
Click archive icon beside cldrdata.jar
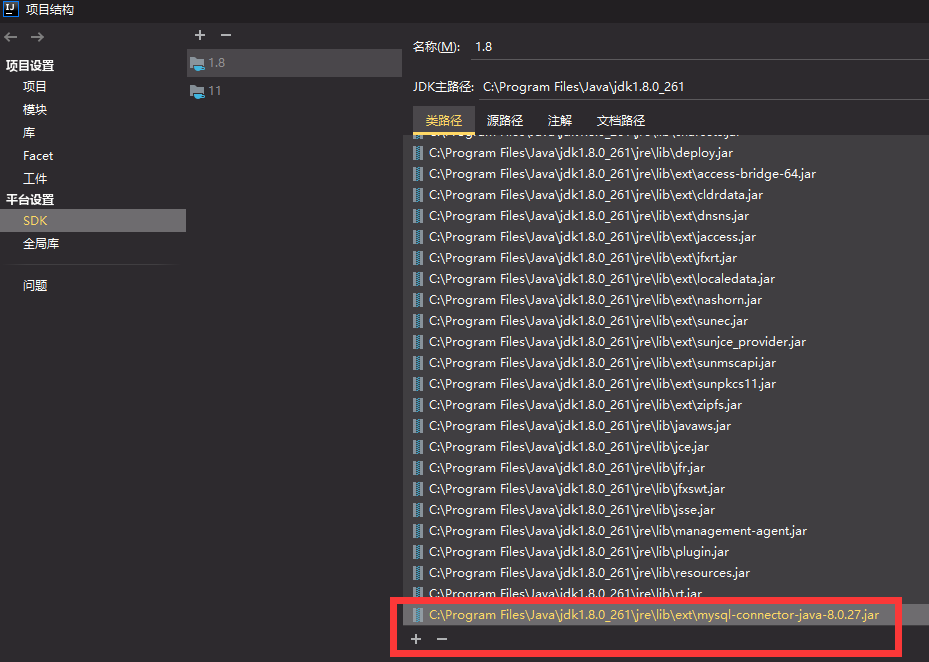coord(418,195)
